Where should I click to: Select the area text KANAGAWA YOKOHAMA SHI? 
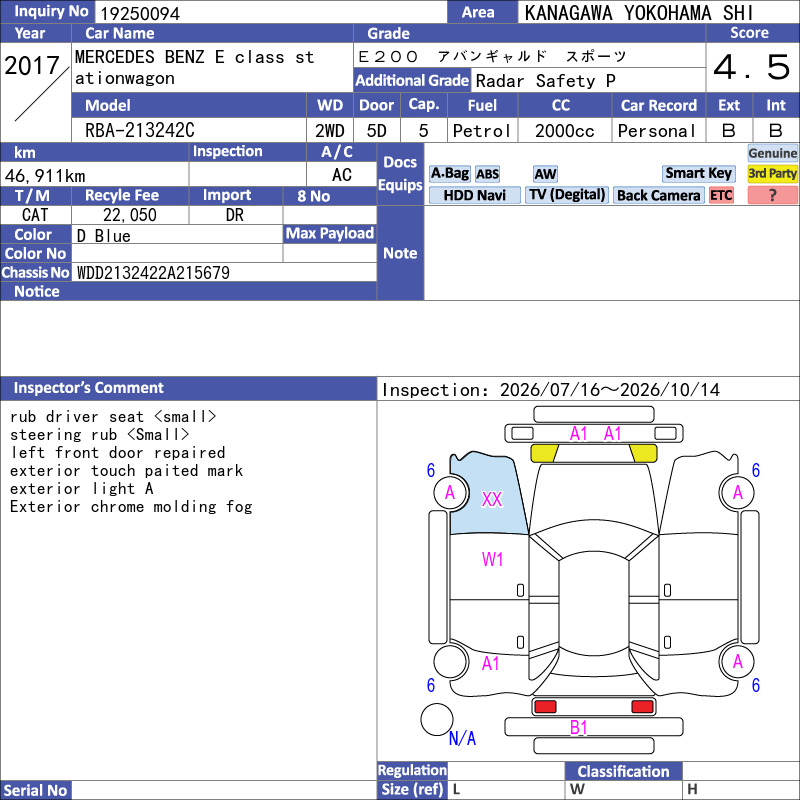coord(638,13)
